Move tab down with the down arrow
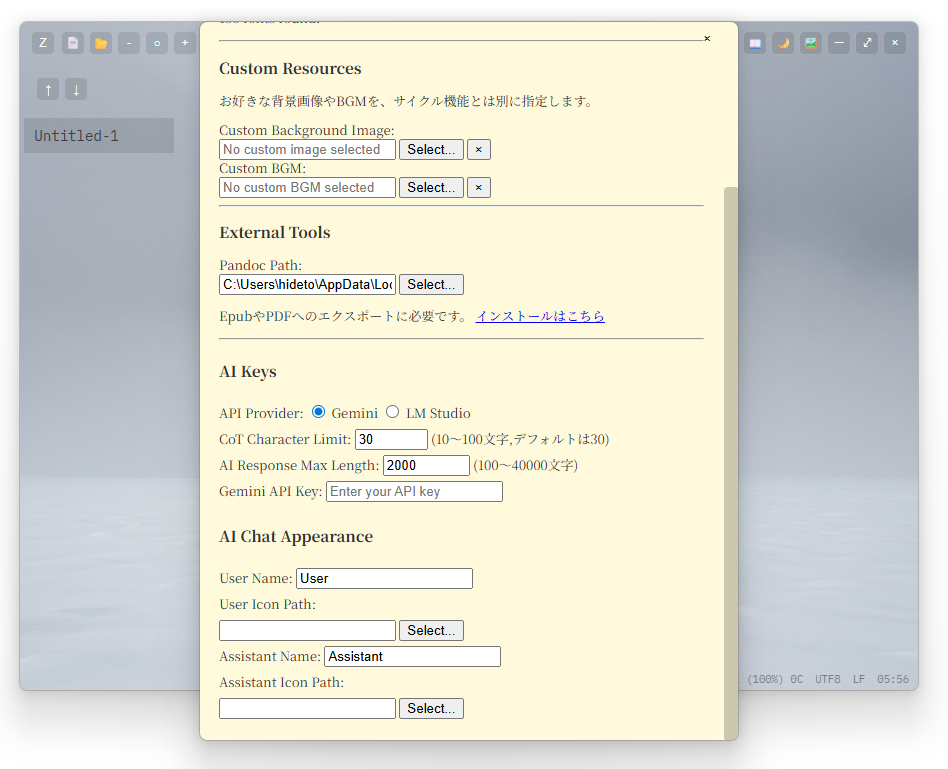Image resolution: width=948 pixels, height=769 pixels. tap(76, 89)
